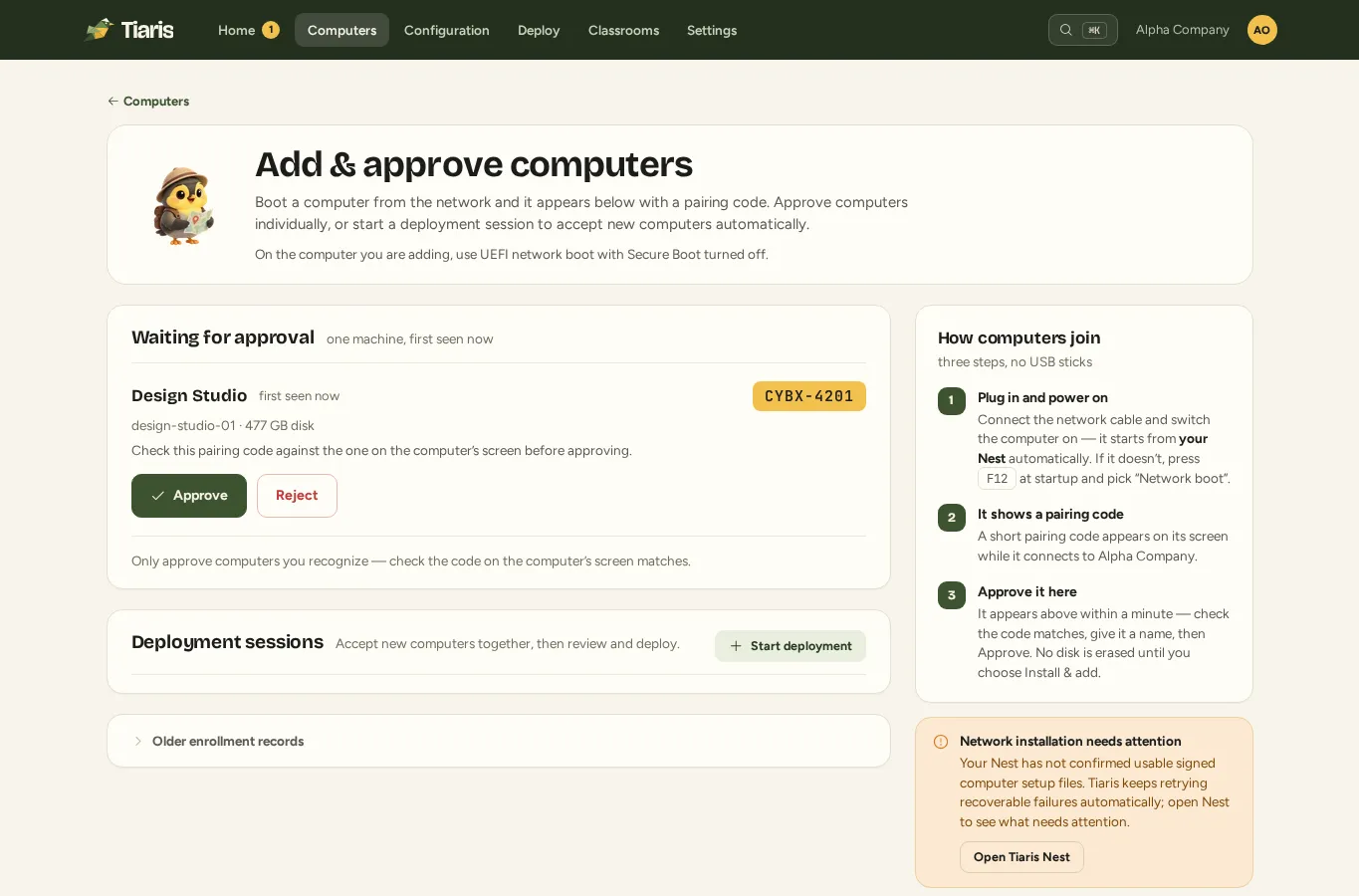Image resolution: width=1359 pixels, height=896 pixels.
Task: Click the Deployment sessions heading
Action: 227,642
